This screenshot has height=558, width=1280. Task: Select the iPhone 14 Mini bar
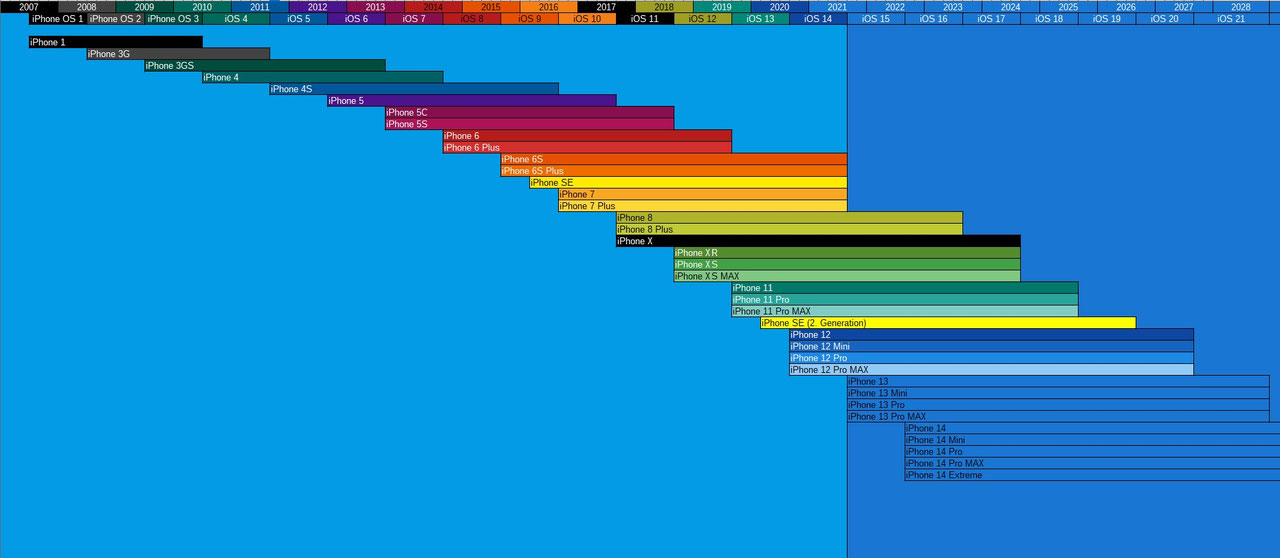pyautogui.click(x=1092, y=440)
